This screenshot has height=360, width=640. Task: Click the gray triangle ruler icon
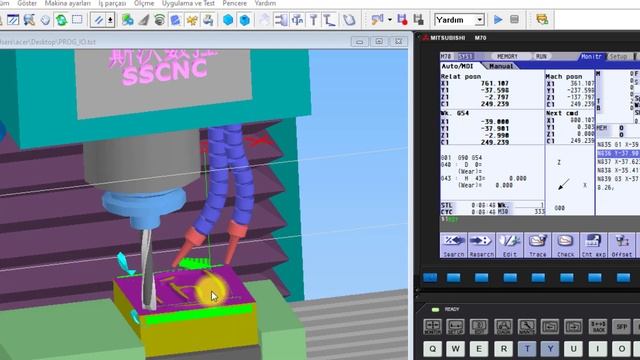click(143, 20)
